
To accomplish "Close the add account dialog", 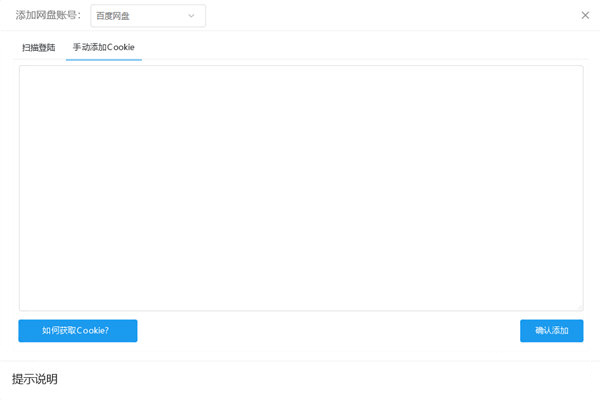I will click(x=585, y=15).
